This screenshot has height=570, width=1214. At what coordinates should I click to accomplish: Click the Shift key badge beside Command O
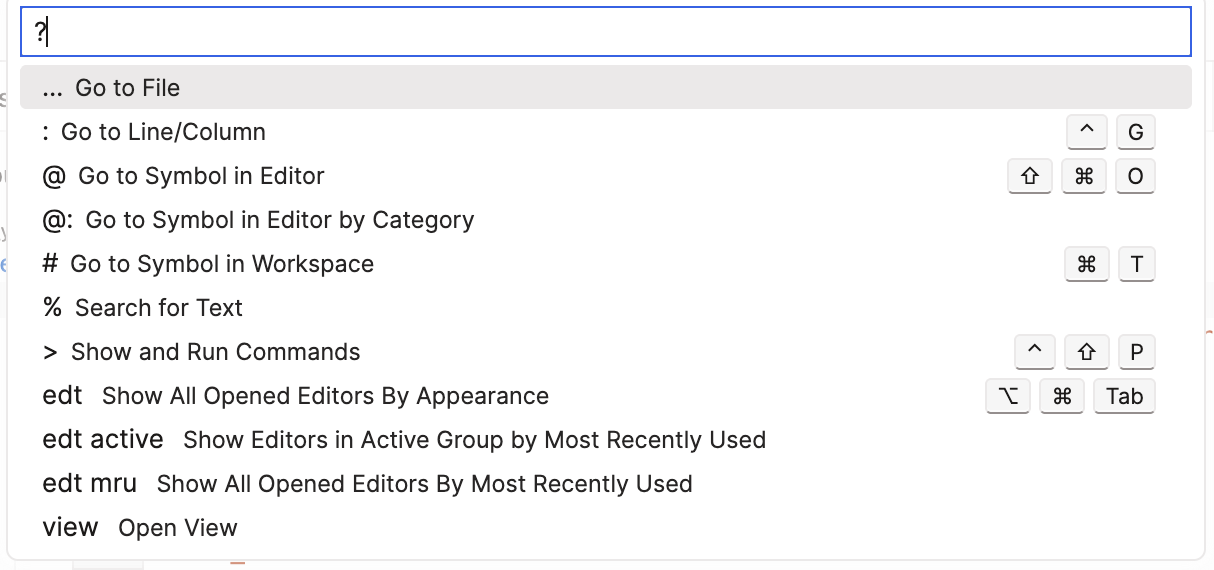1030,176
